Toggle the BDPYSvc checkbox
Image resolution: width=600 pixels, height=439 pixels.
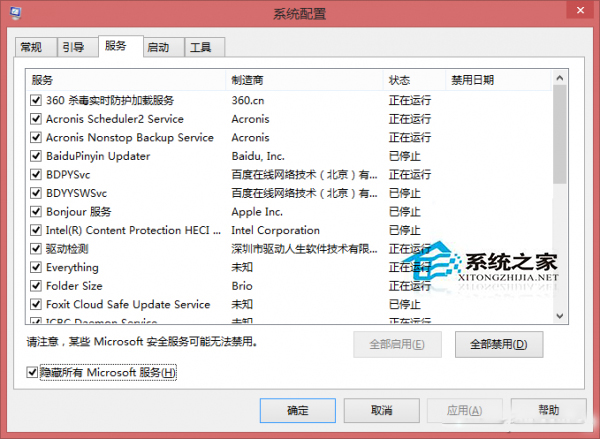[x=36, y=175]
